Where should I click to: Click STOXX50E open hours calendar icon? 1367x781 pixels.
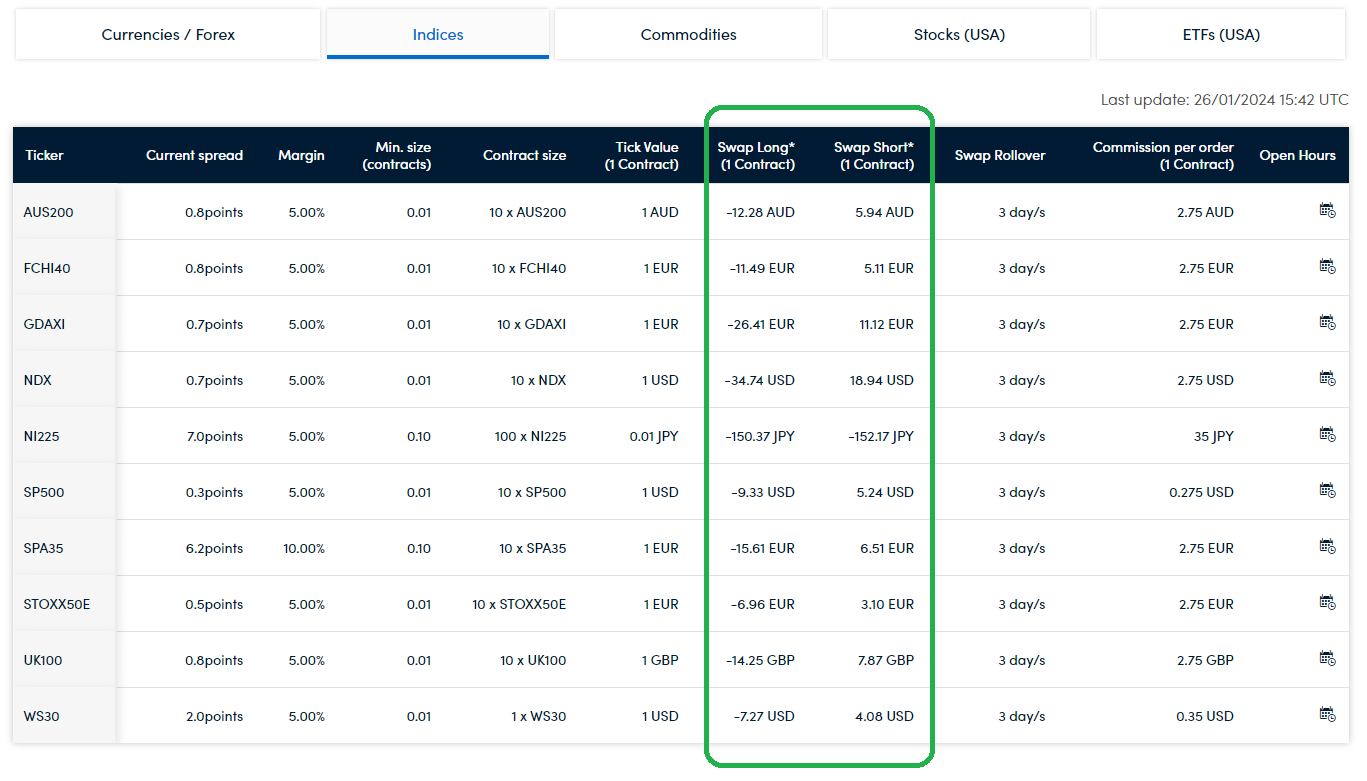click(1327, 602)
